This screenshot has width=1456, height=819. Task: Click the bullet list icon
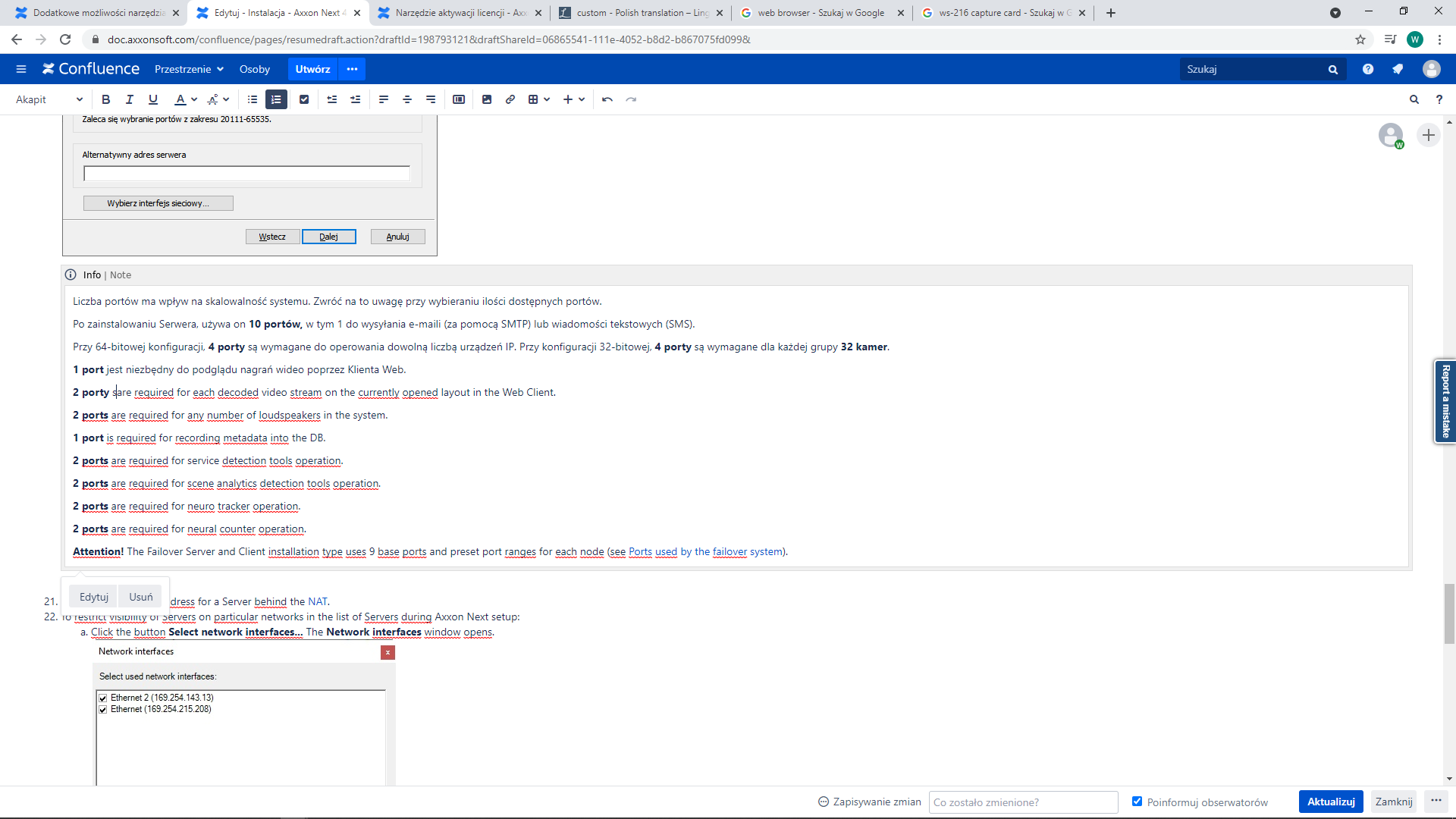253,99
